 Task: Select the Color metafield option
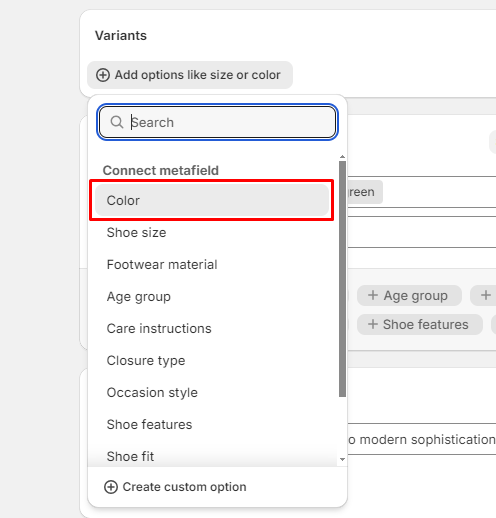(212, 200)
